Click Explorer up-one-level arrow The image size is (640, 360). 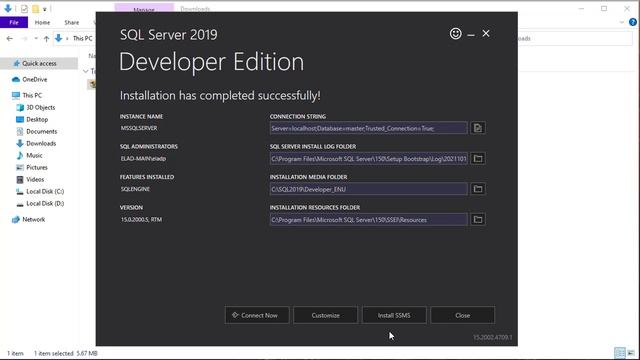click(x=46, y=39)
